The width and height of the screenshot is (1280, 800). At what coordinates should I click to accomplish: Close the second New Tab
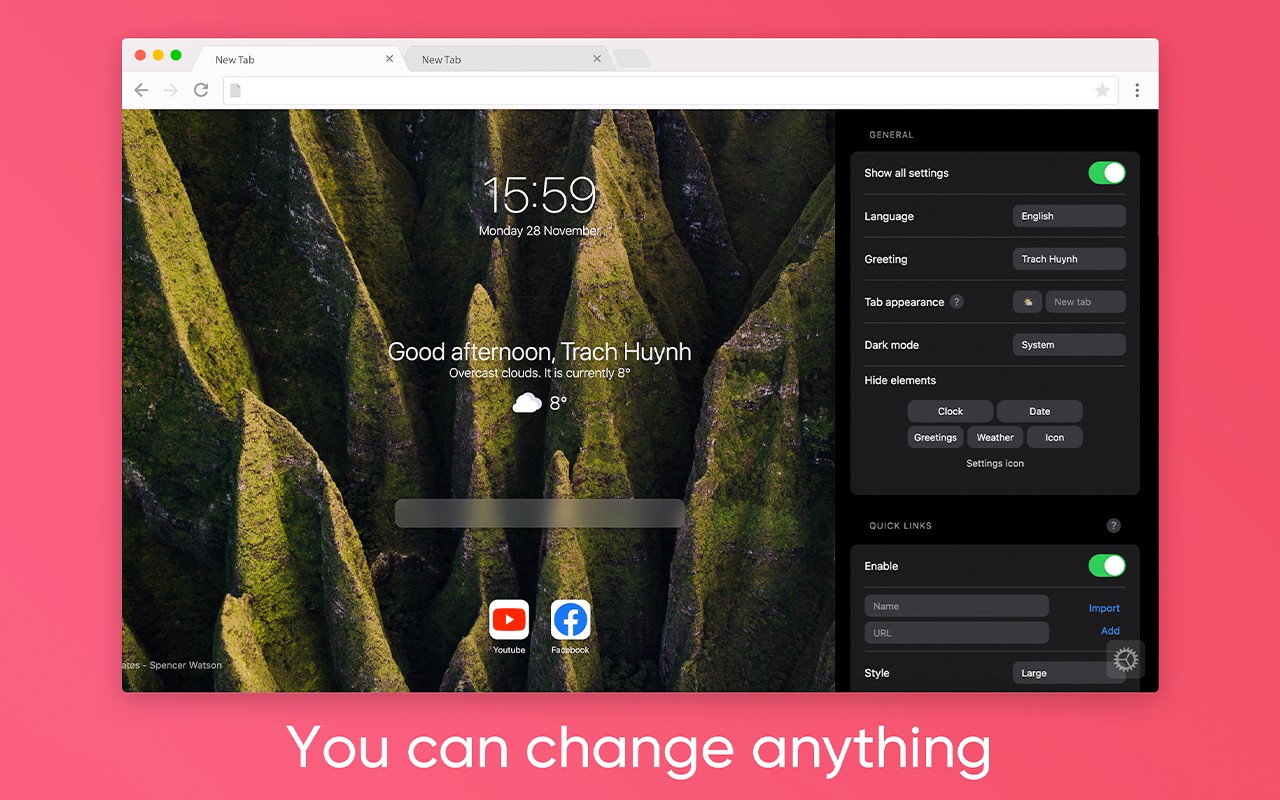point(597,59)
